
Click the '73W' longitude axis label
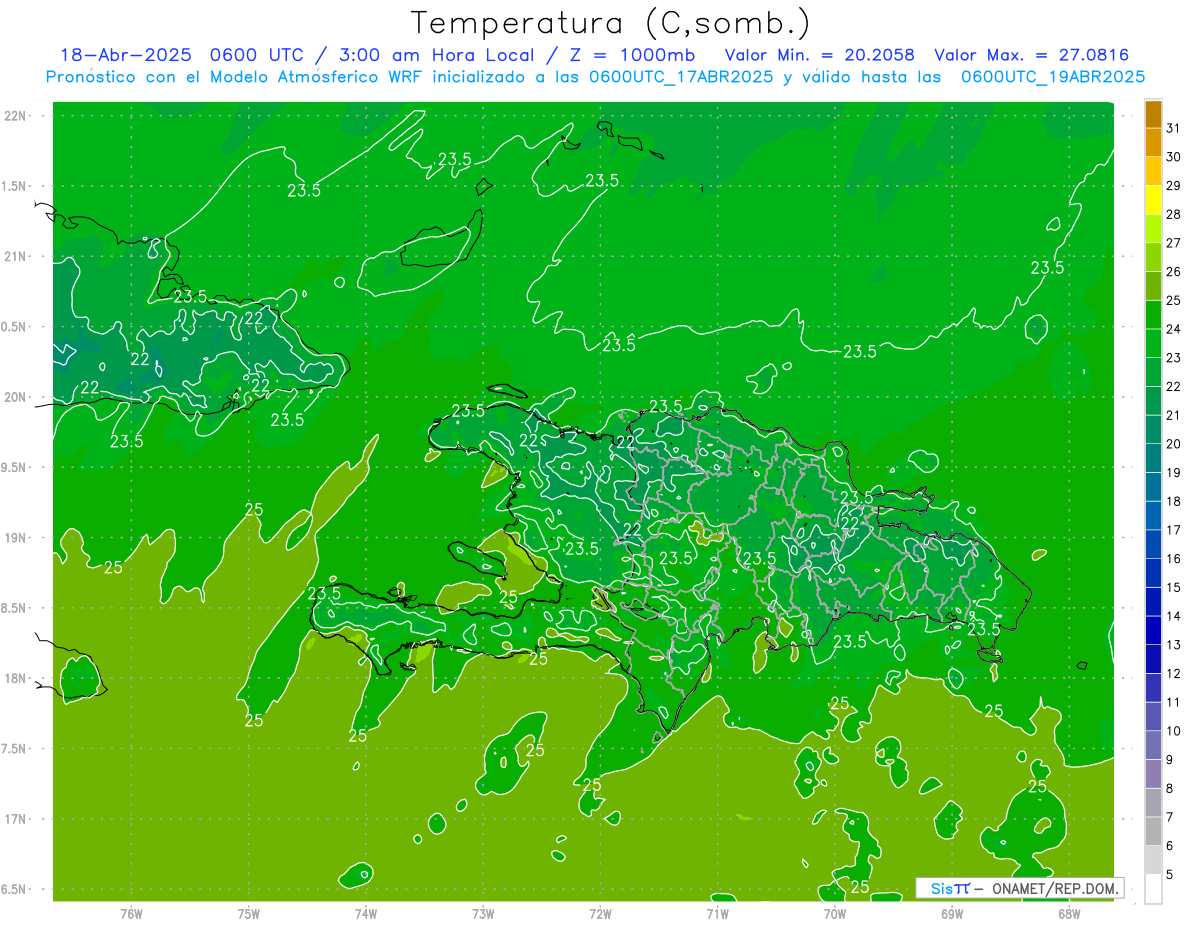[483, 913]
